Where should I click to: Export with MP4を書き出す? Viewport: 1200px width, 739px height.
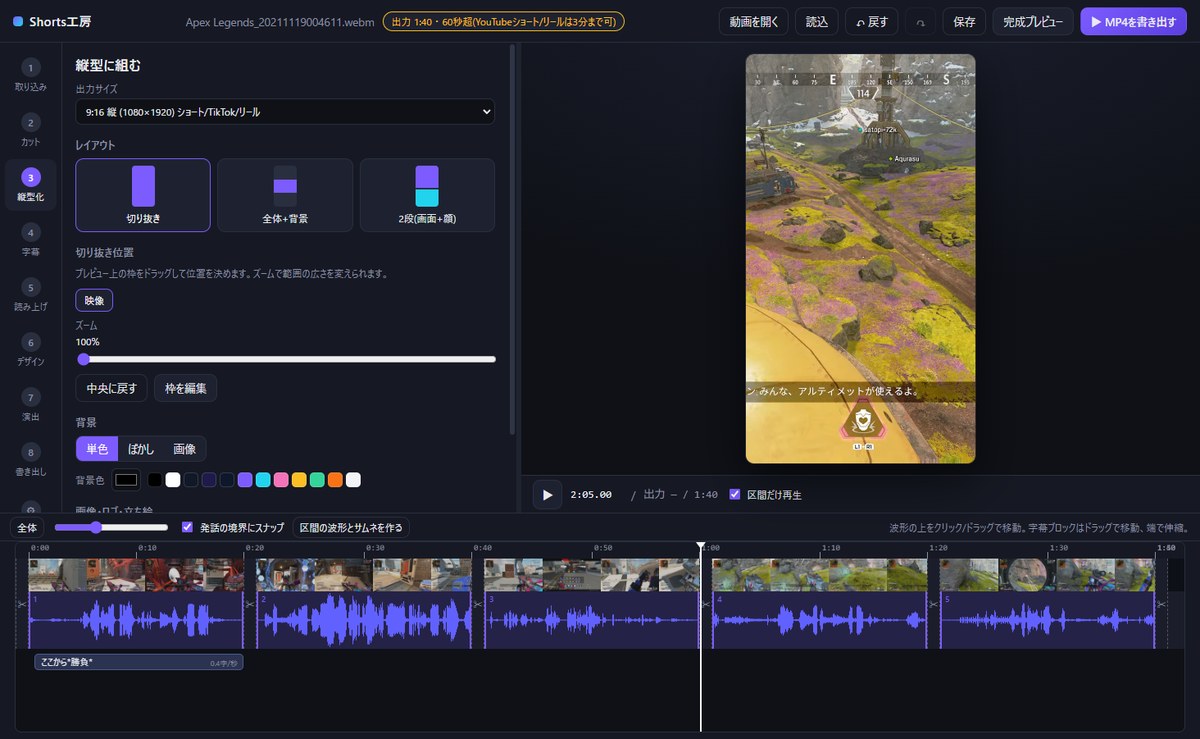click(1133, 21)
